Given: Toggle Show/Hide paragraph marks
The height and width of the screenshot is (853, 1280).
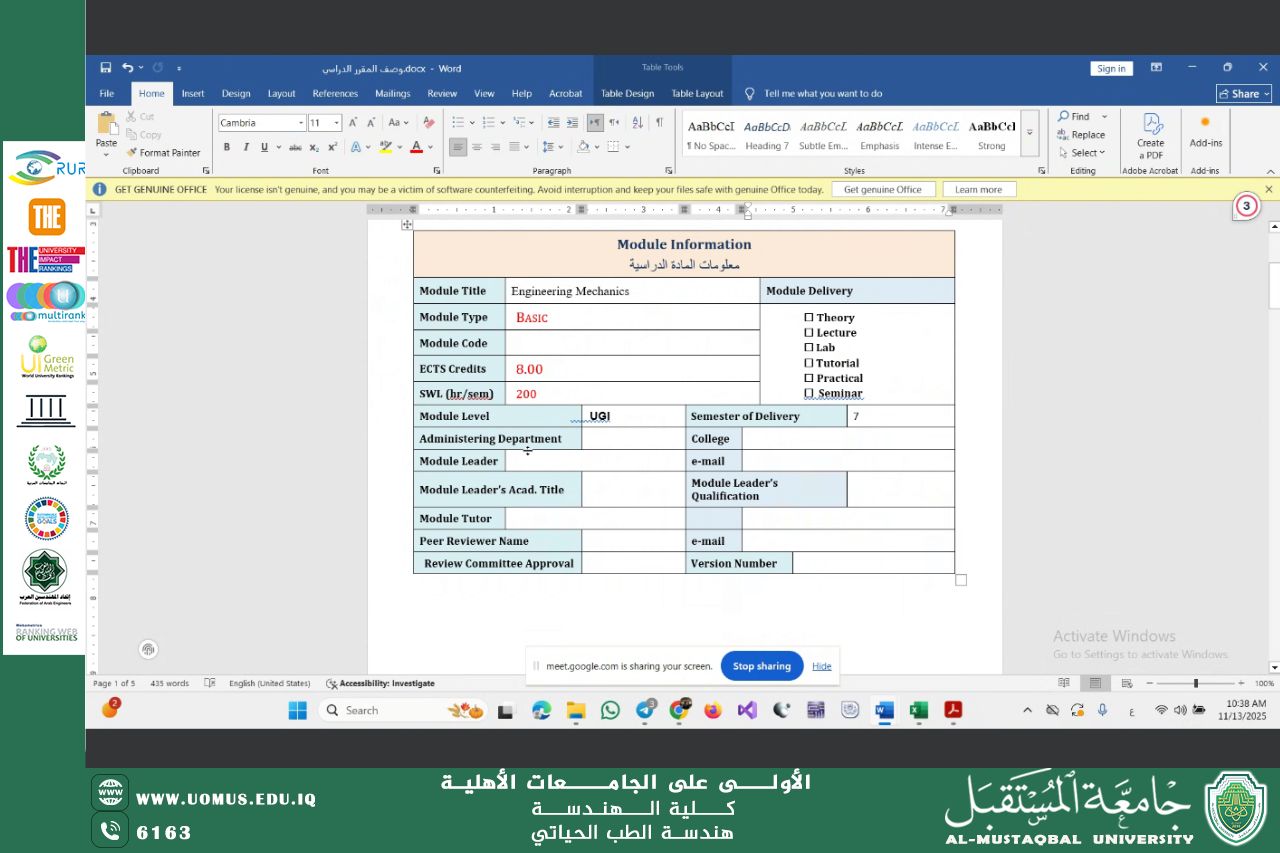Looking at the screenshot, I should [x=659, y=122].
